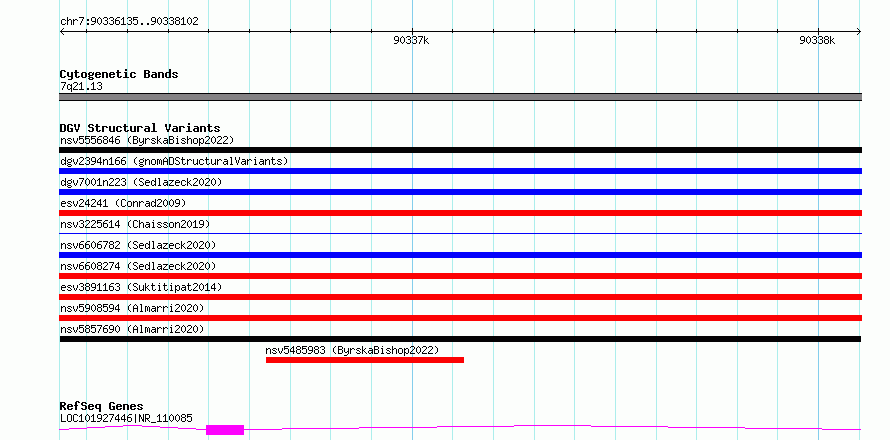Click the Cytogenetic Bands track heading
This screenshot has height=440, width=890.
coord(119,74)
